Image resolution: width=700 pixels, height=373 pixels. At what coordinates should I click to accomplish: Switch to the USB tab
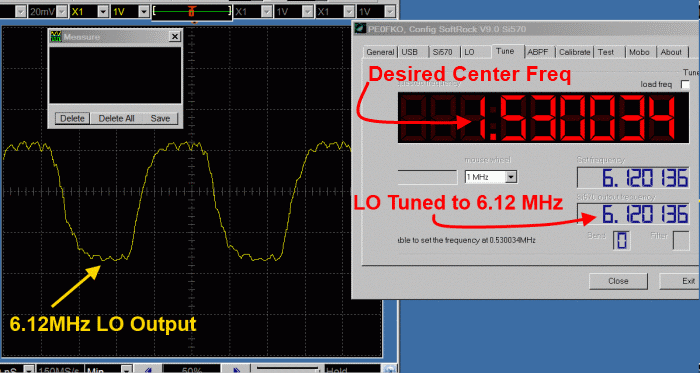(x=409, y=52)
